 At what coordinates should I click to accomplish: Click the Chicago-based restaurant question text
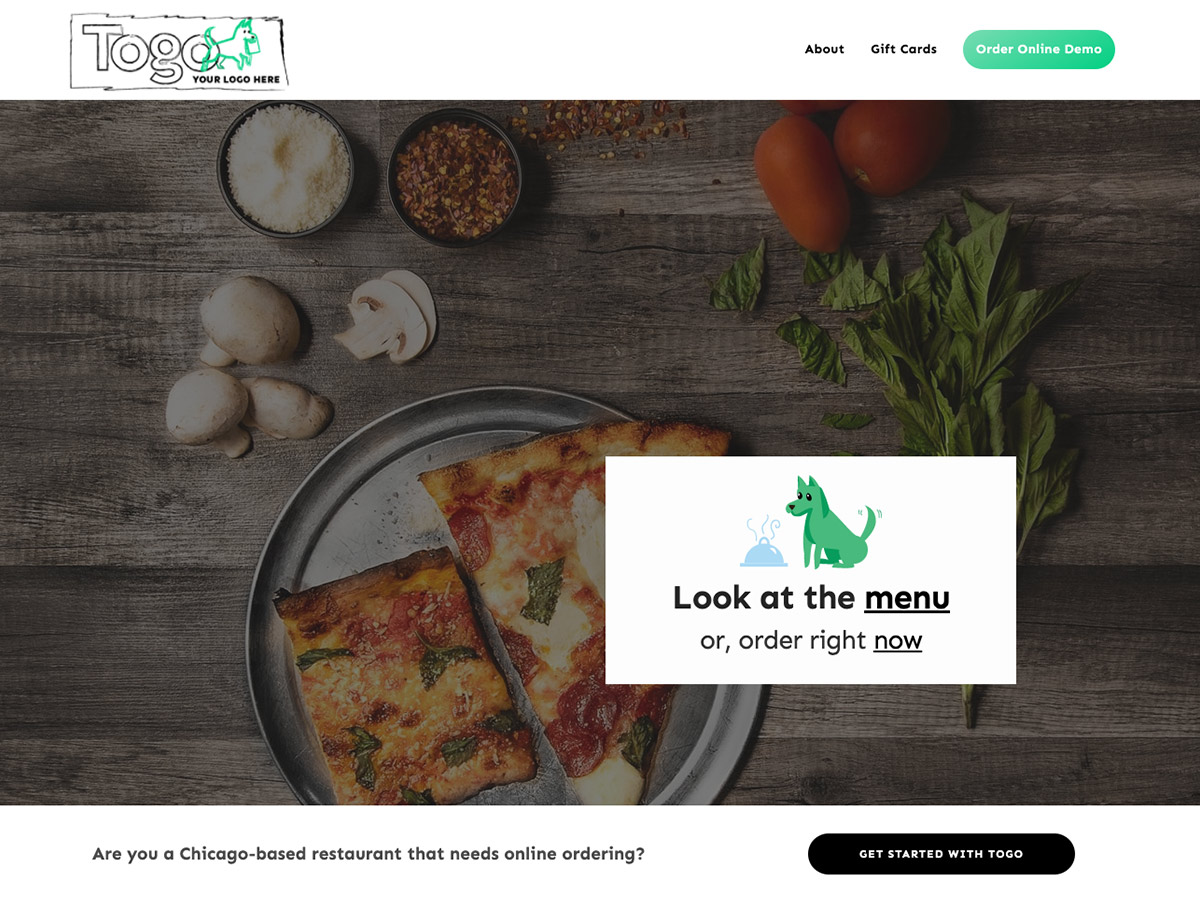click(368, 854)
